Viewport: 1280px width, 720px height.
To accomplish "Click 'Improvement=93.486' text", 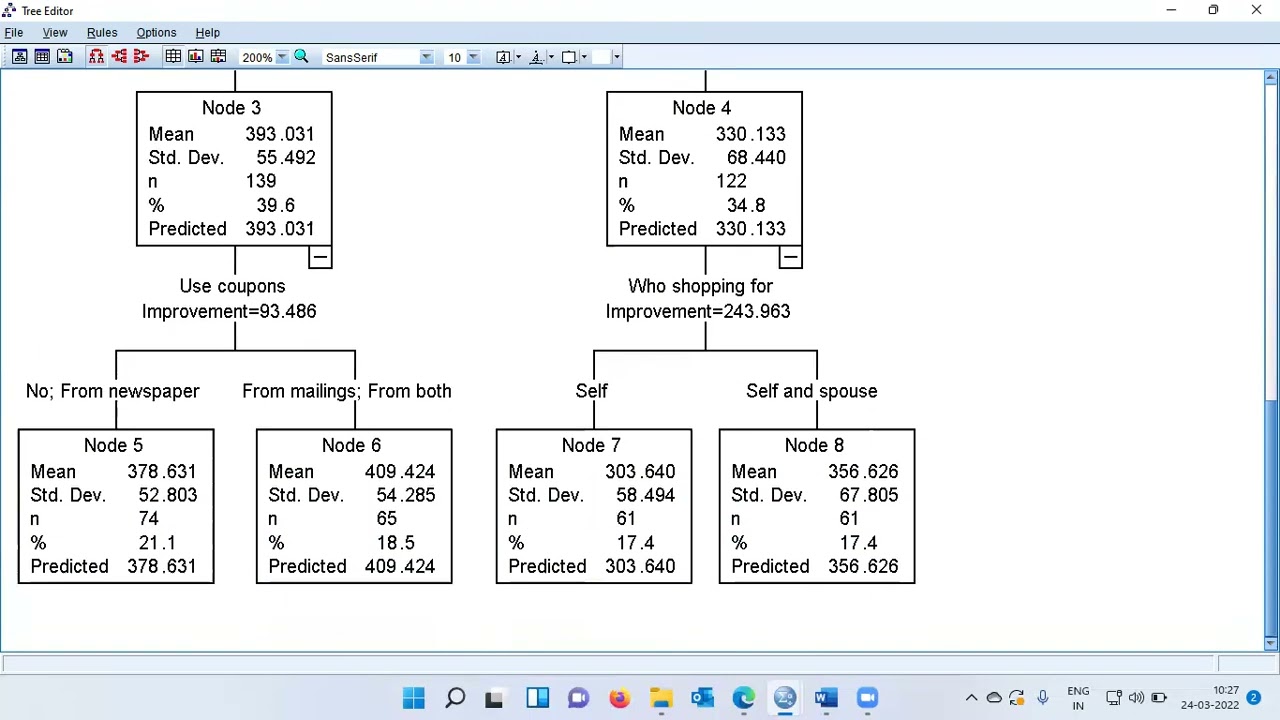I will [x=229, y=311].
